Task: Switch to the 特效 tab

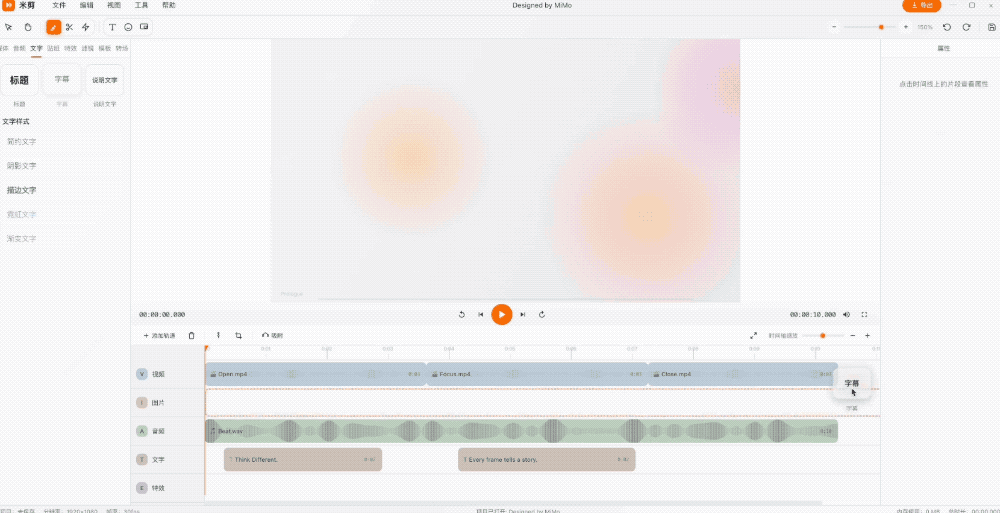Action: point(70,48)
